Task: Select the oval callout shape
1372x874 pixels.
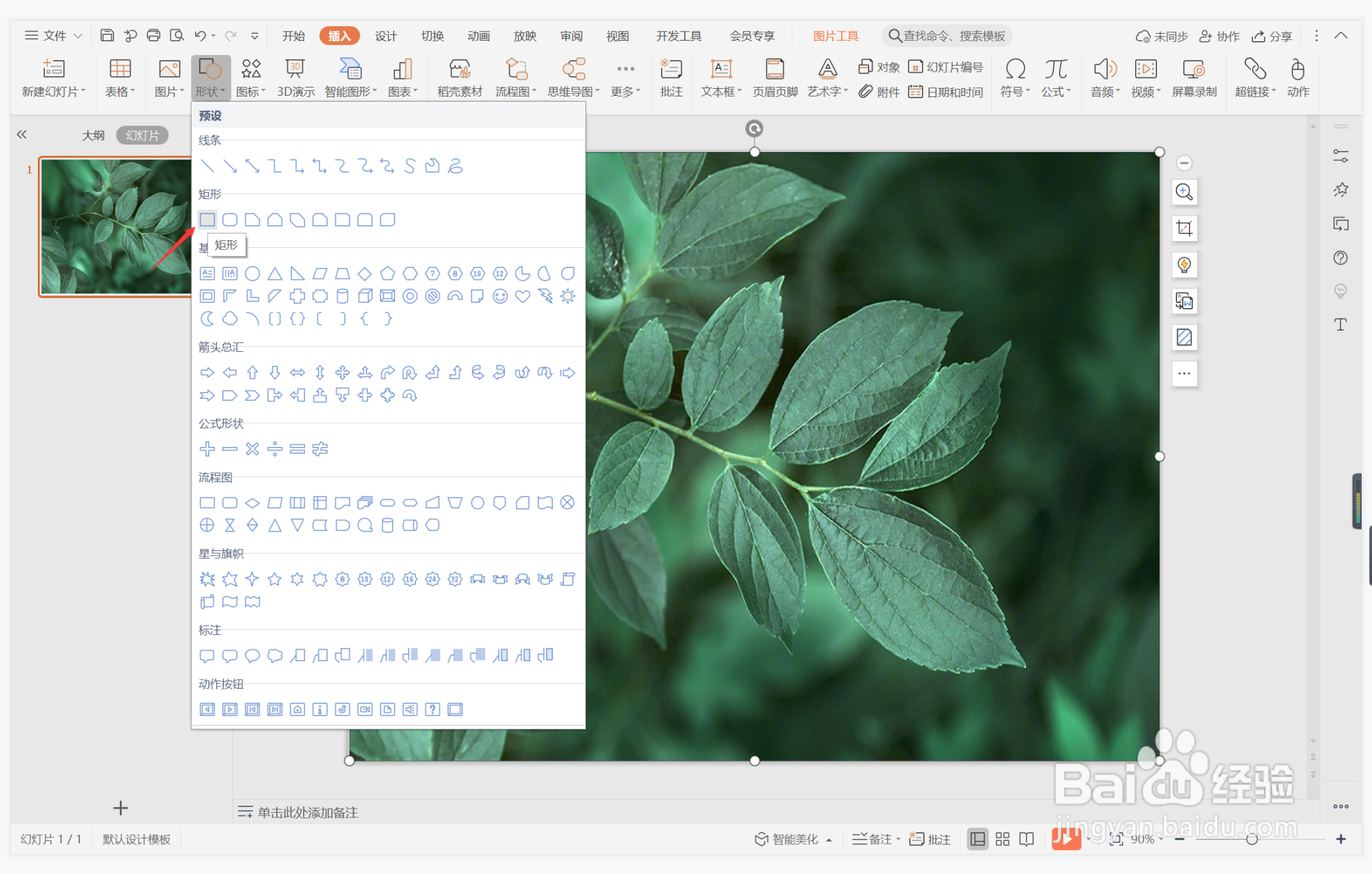Action: coord(253,656)
